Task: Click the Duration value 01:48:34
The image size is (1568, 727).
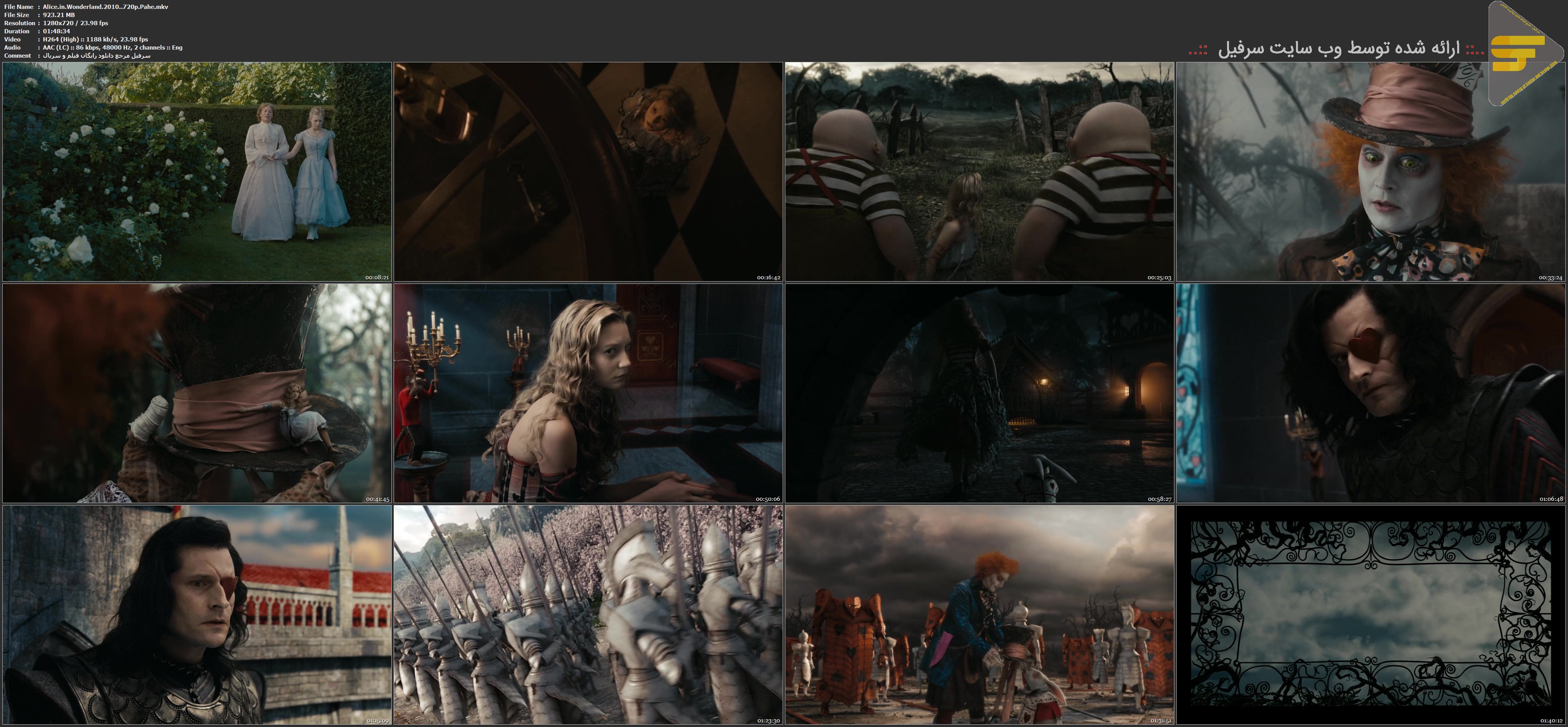Action: pyautogui.click(x=56, y=31)
